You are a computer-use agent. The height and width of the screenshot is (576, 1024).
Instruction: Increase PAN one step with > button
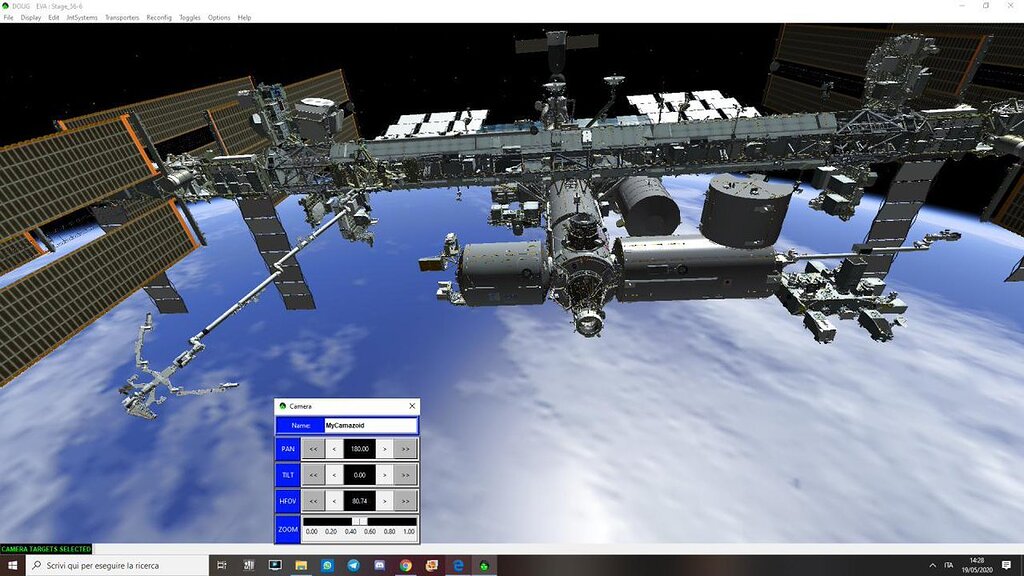(x=384, y=449)
